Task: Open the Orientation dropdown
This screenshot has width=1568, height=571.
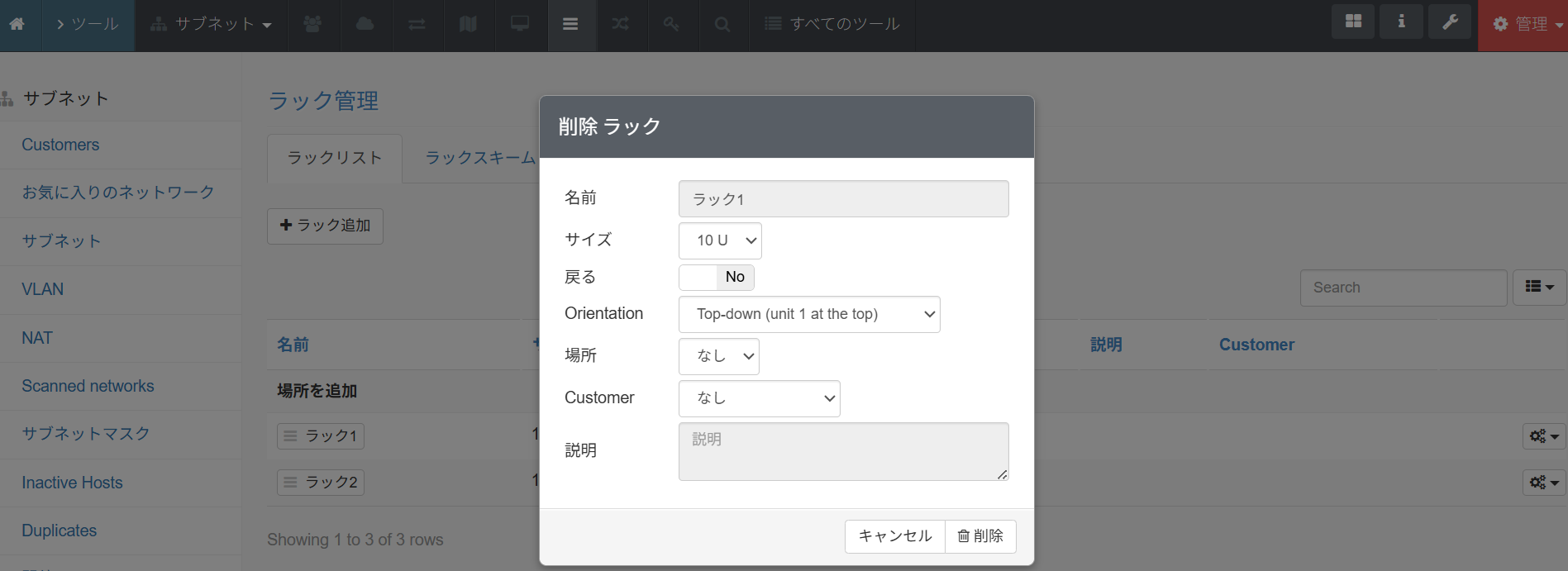Action: tap(809, 314)
